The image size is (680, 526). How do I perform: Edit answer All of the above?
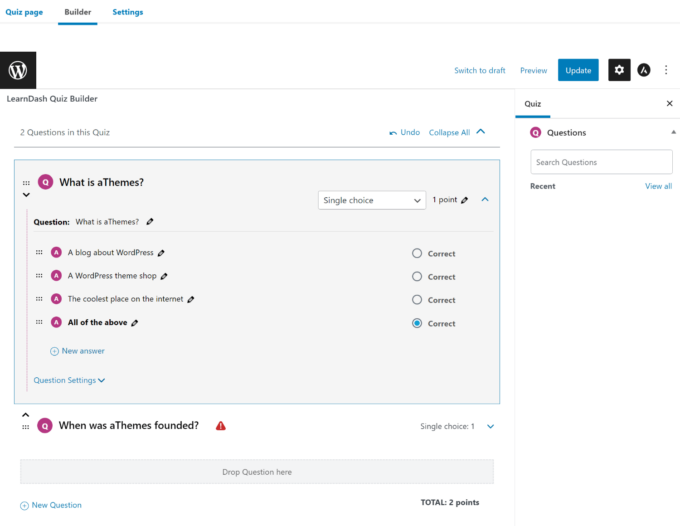[x=135, y=323]
